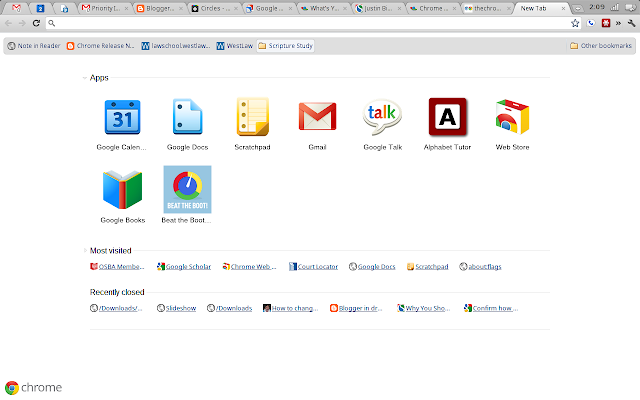Click the reload page button

click(x=36, y=23)
